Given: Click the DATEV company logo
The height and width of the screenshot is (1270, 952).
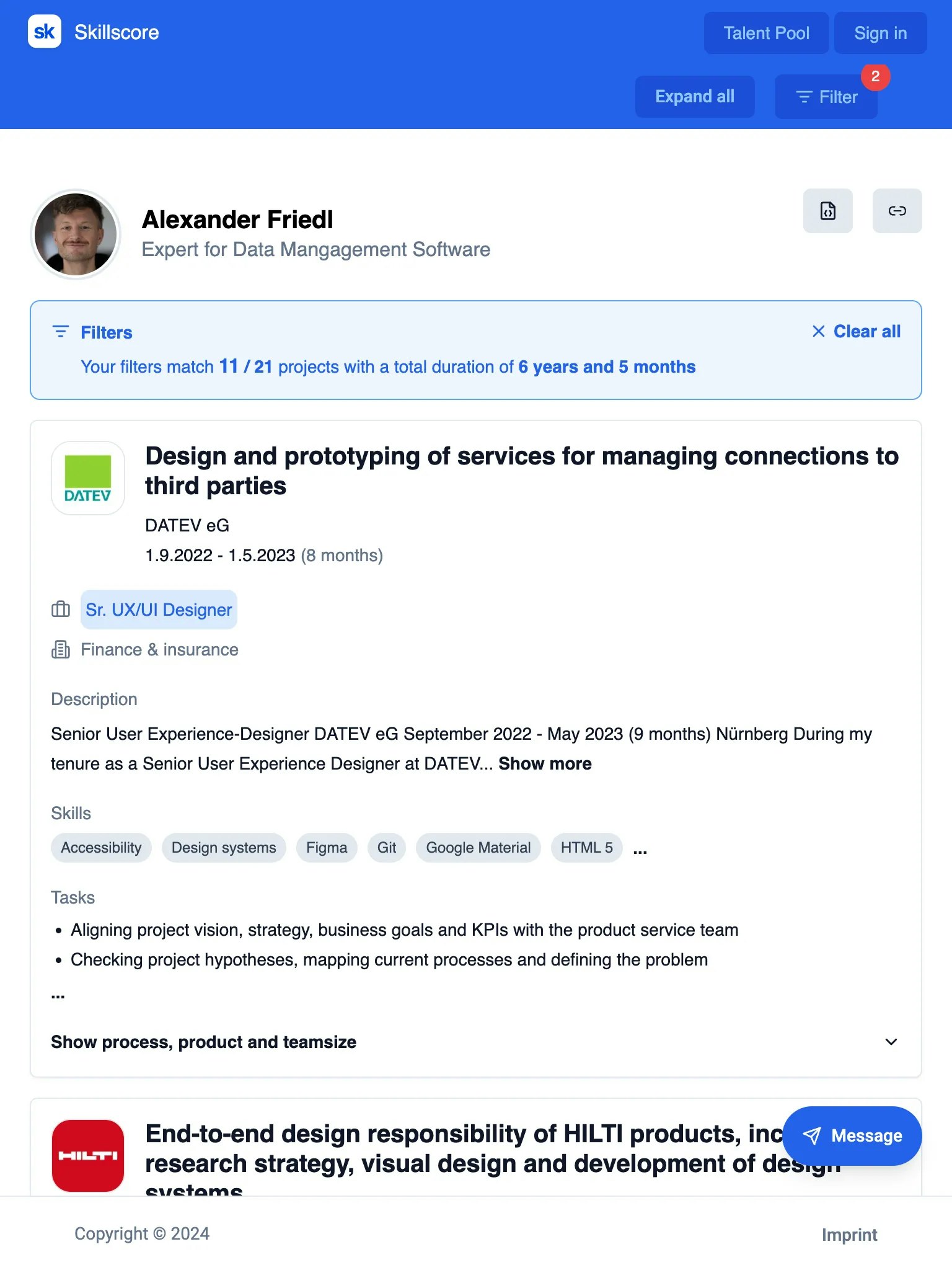Looking at the screenshot, I should click(88, 478).
